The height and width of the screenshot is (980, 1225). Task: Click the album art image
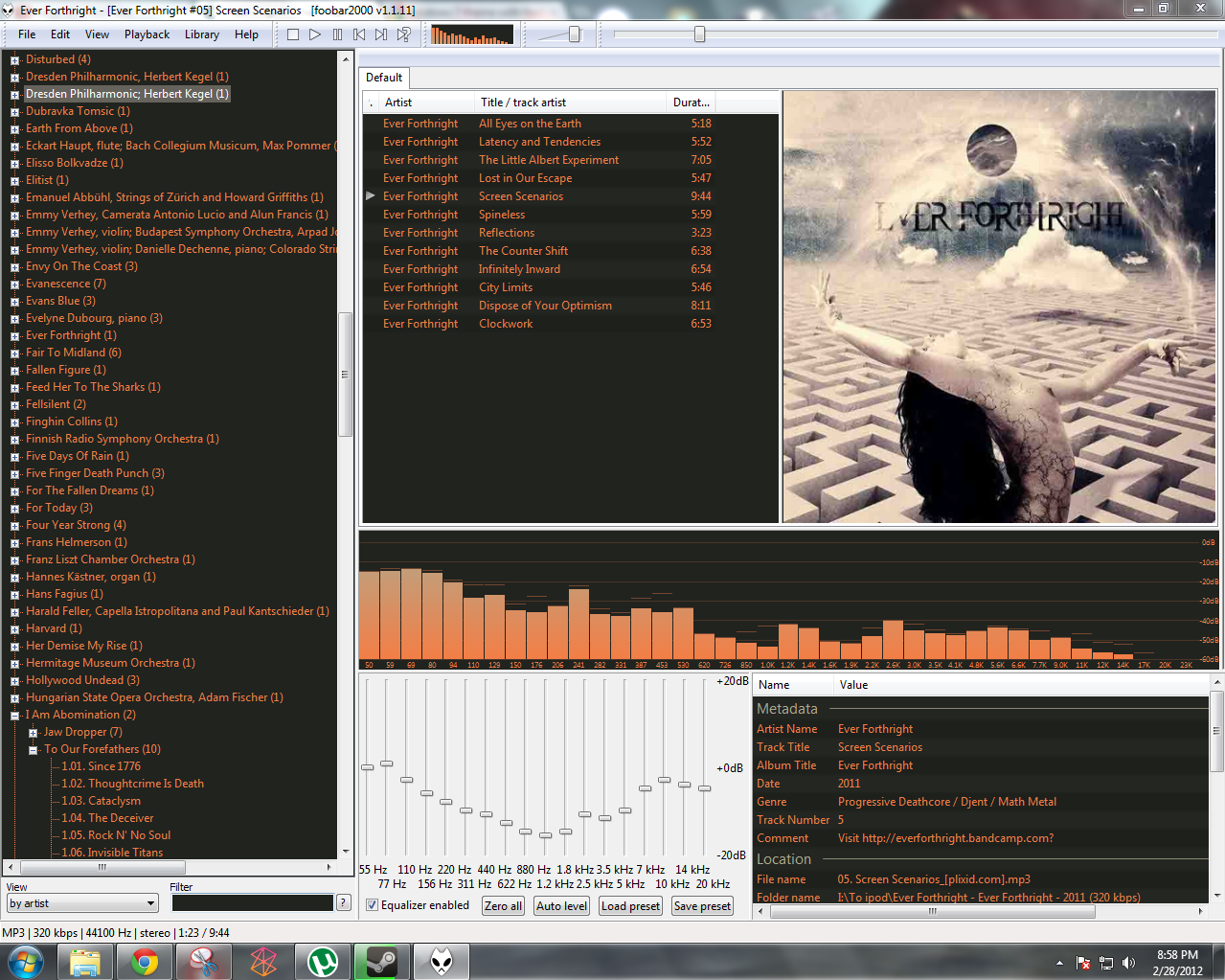(999, 307)
